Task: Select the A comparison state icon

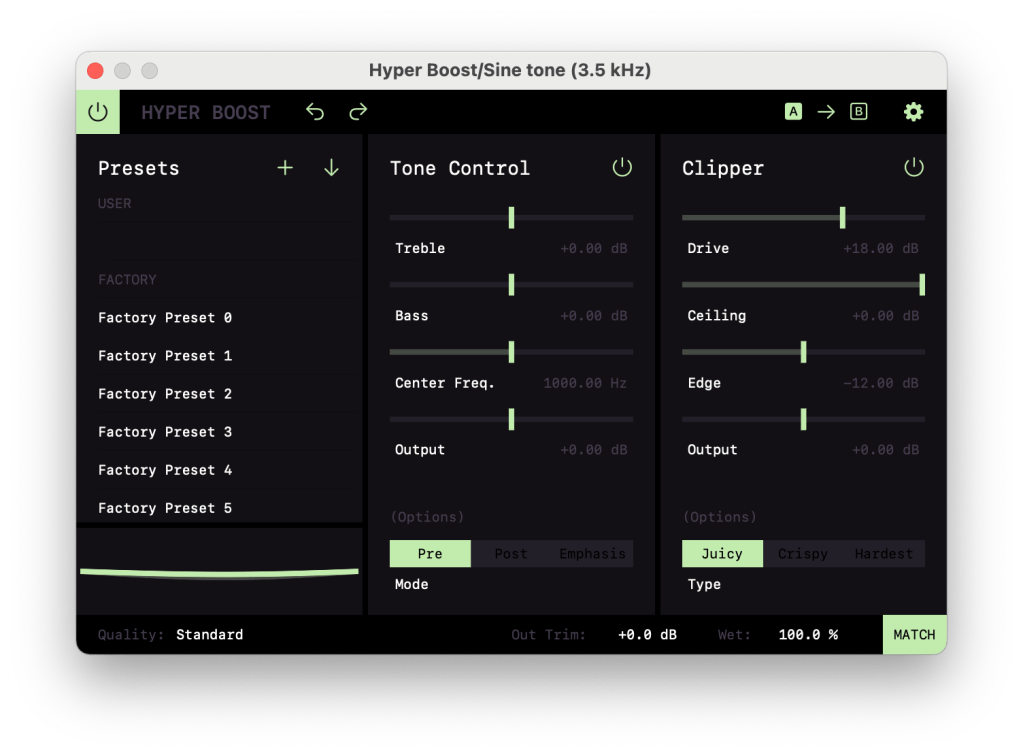Action: tap(793, 112)
